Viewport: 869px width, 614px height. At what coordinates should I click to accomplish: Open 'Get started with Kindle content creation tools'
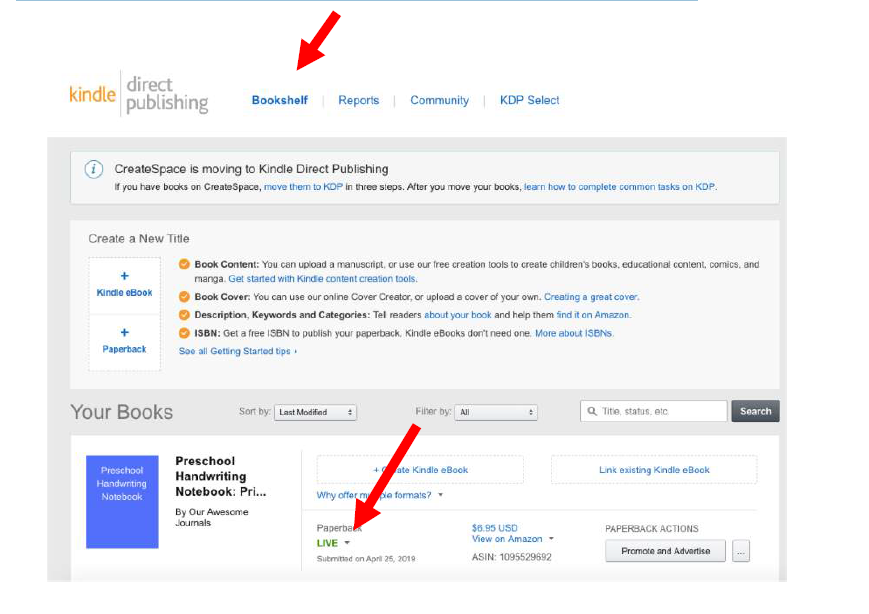point(322,279)
